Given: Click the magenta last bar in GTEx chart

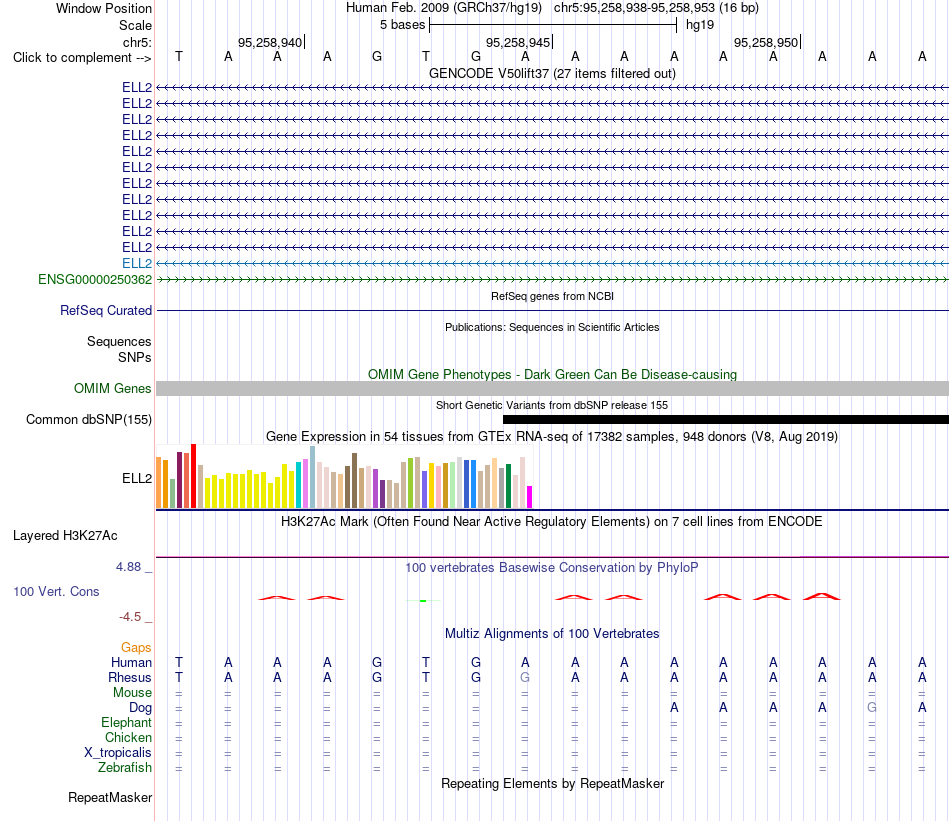Looking at the screenshot, I should (530, 497).
